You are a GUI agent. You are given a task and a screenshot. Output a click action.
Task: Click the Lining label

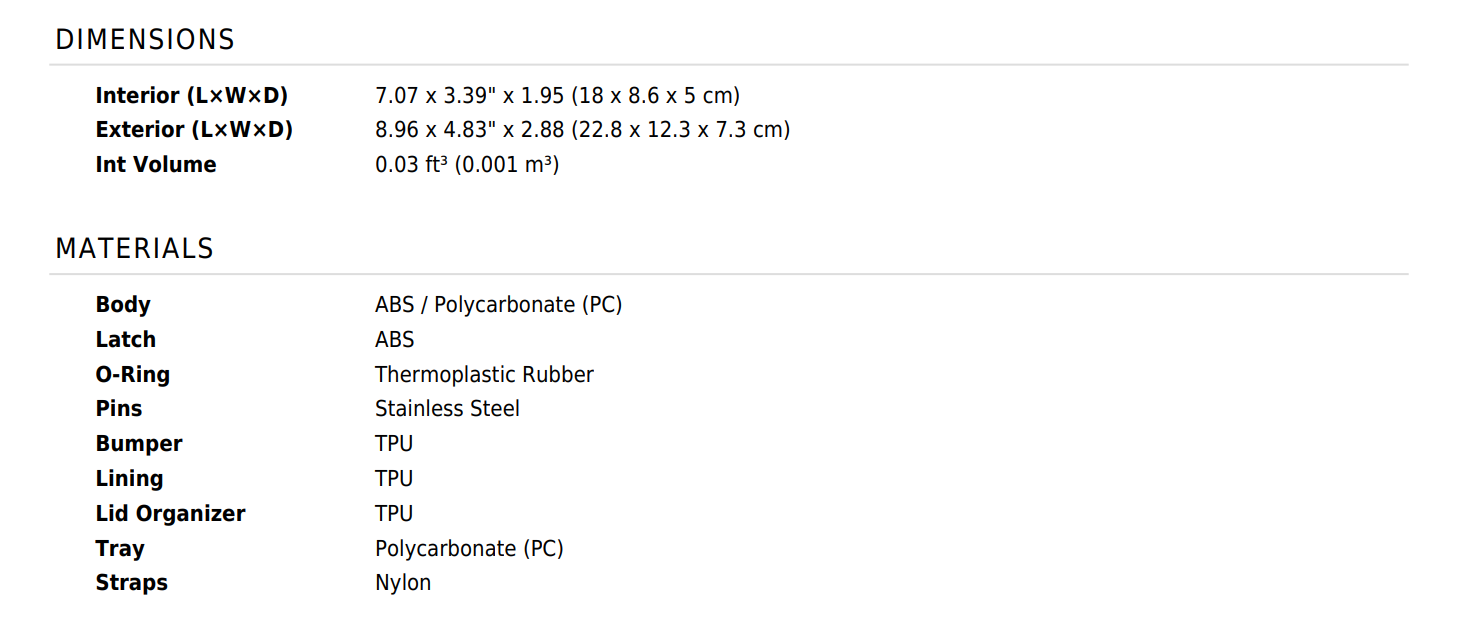[129, 479]
